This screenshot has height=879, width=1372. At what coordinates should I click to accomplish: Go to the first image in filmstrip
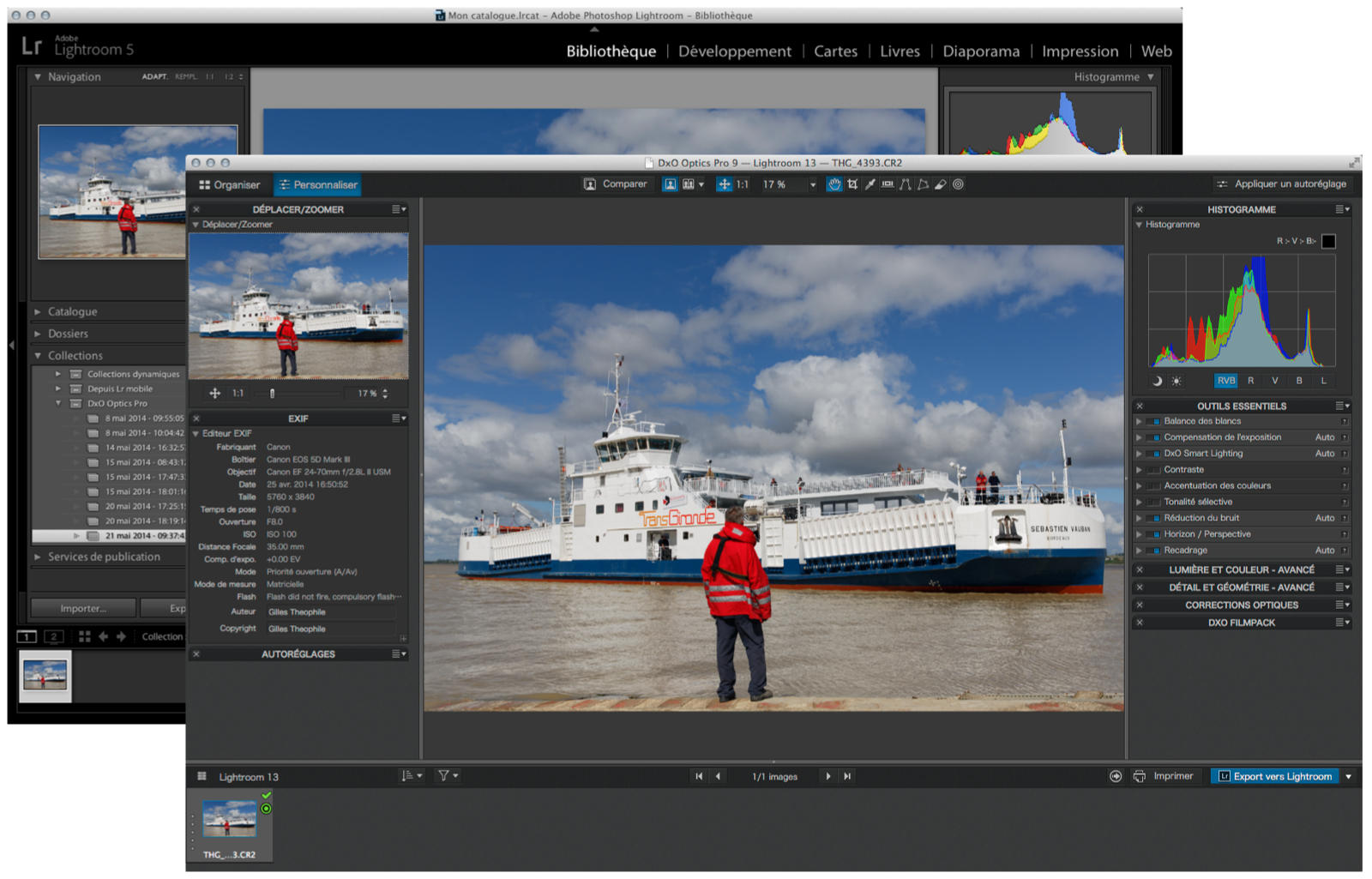click(x=699, y=776)
